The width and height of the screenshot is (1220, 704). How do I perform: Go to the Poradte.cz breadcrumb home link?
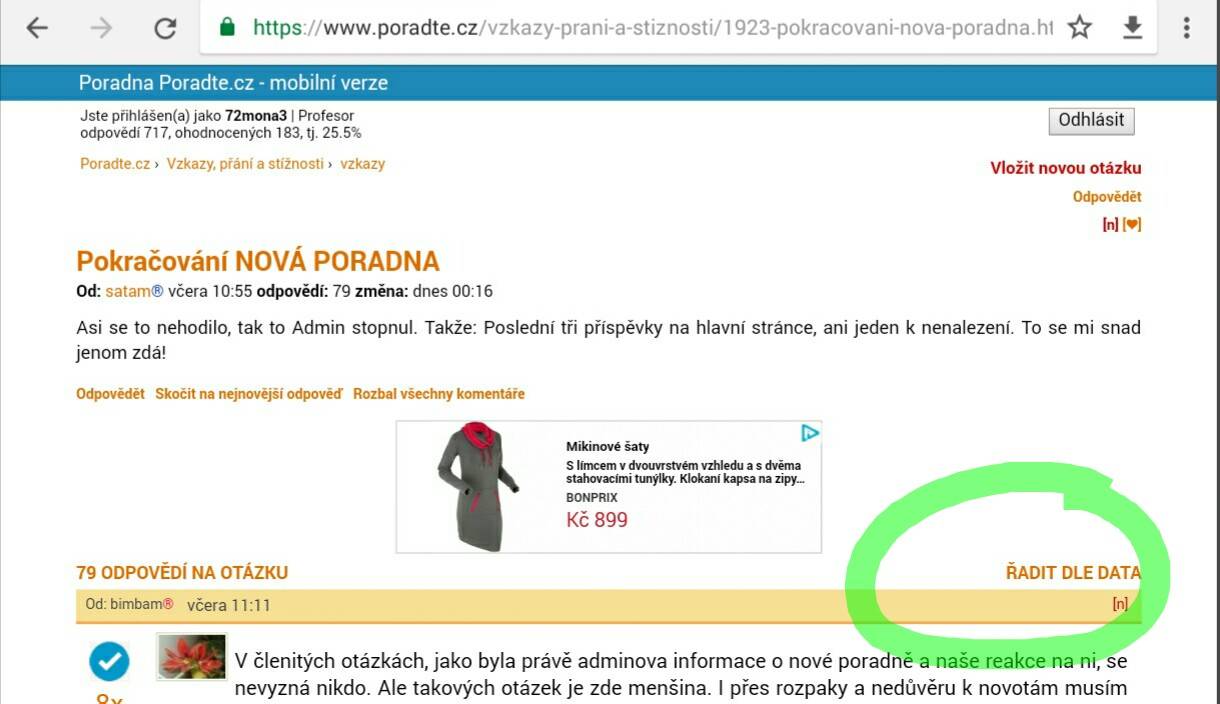coord(115,163)
